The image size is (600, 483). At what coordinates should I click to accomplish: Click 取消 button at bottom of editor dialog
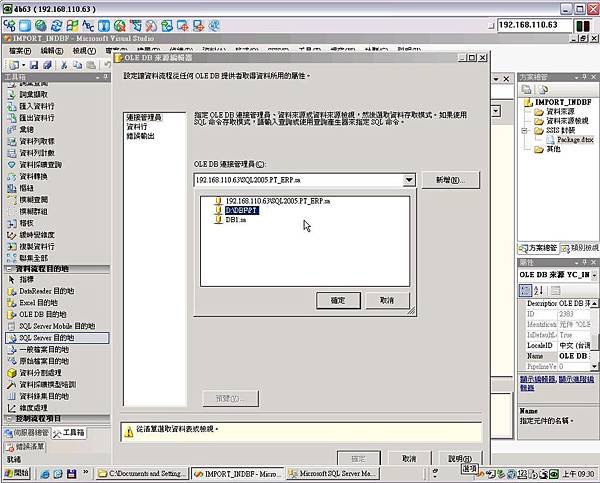[409, 458]
